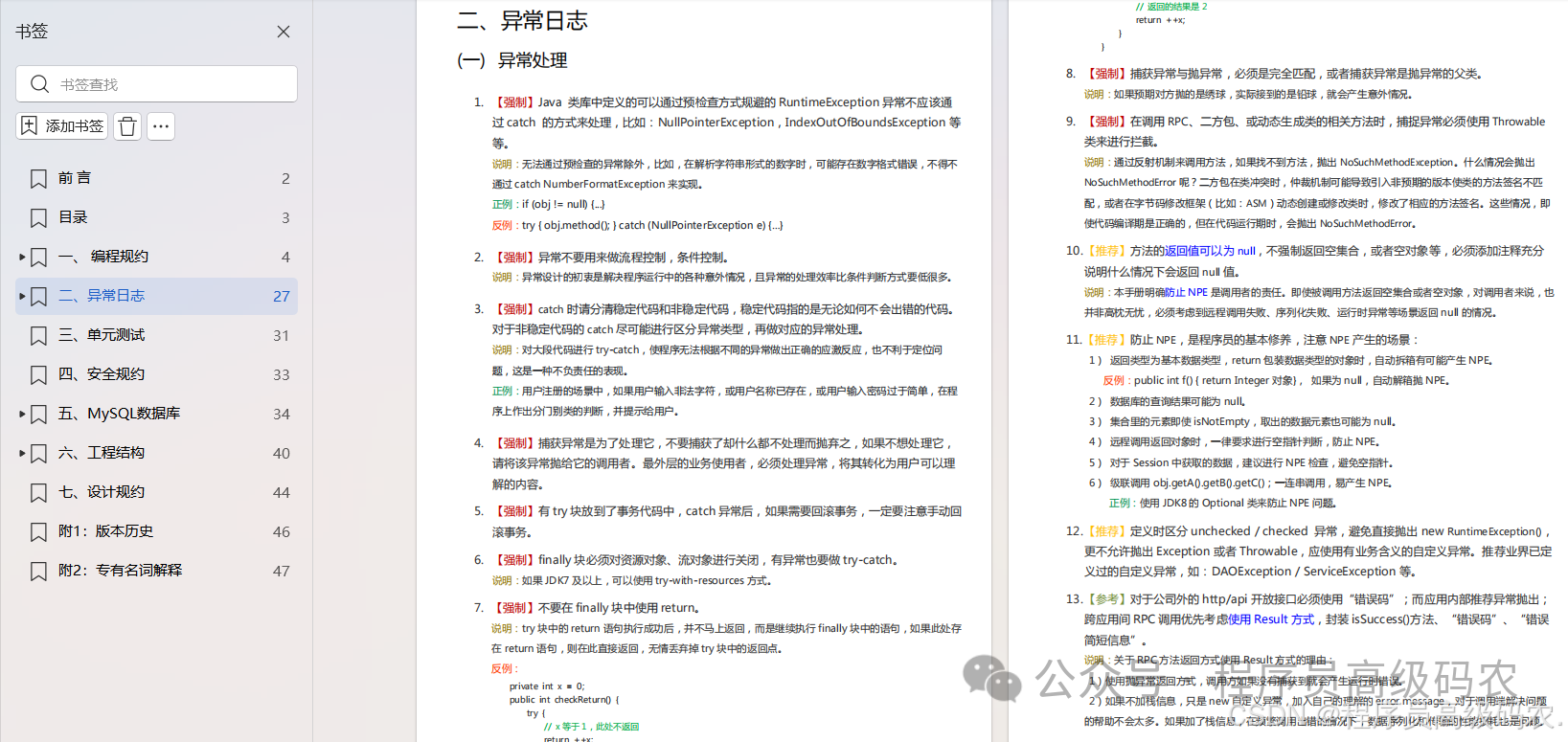Click the 二、异常日志 heading in the document

pos(523,20)
